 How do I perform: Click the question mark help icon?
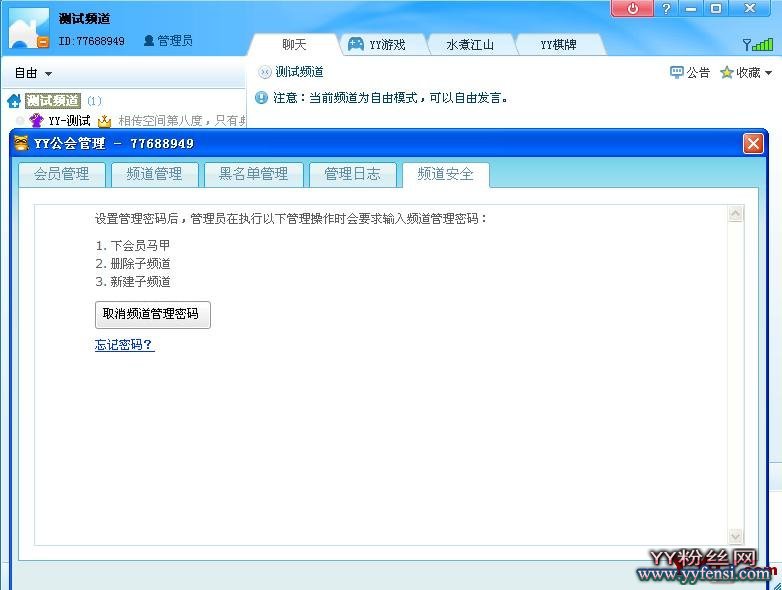(666, 8)
